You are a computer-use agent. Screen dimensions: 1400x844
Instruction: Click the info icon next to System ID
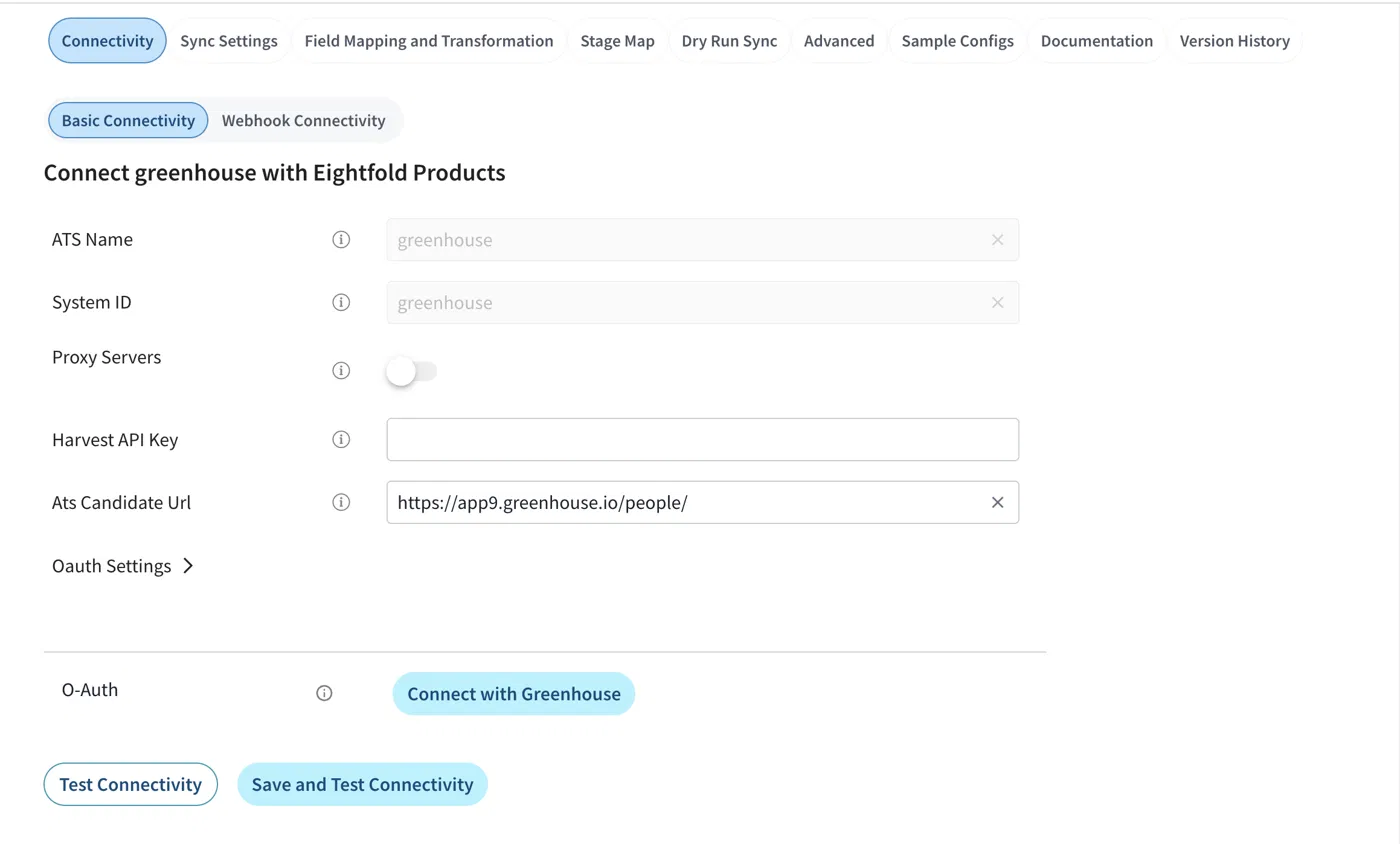tap(341, 302)
